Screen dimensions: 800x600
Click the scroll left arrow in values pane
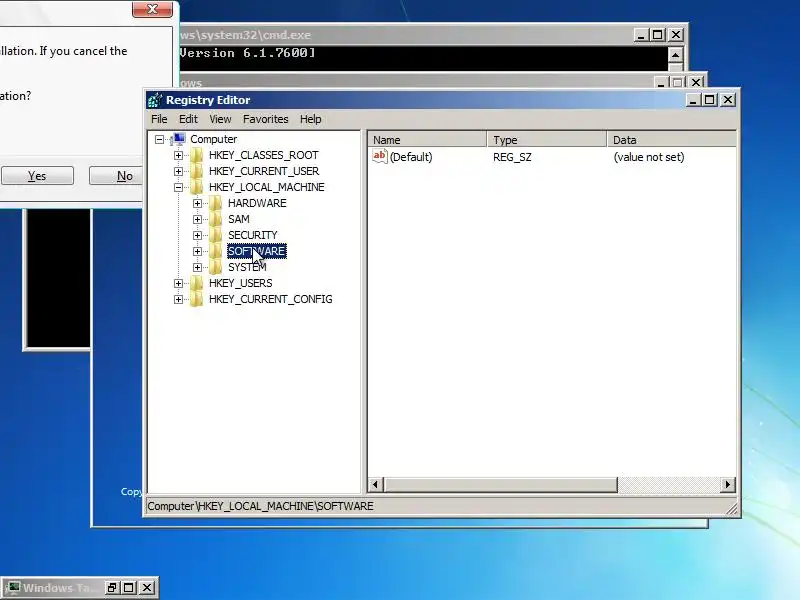(x=376, y=485)
